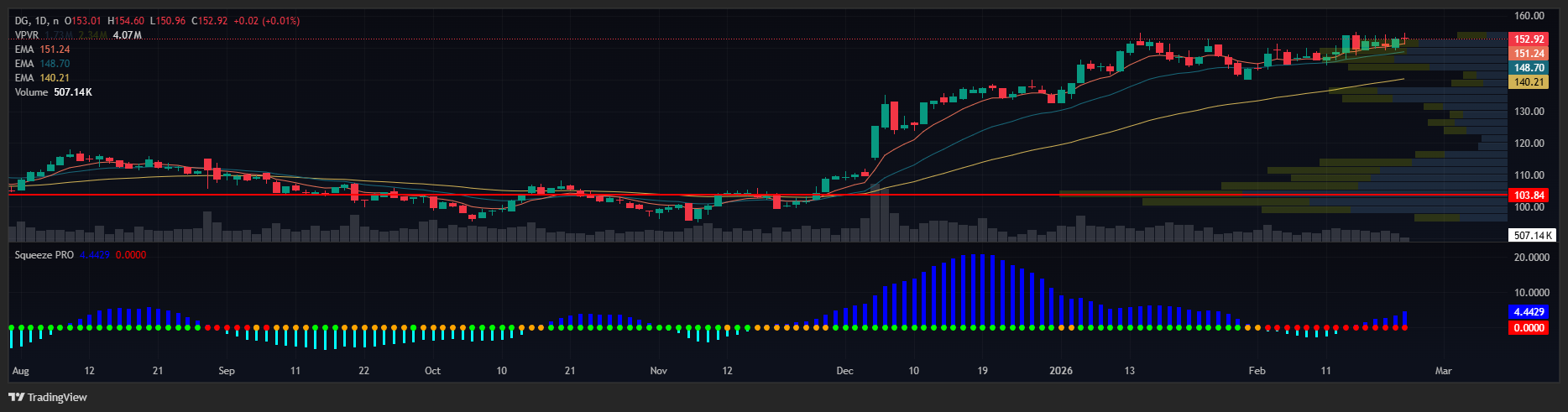Click the 22 date label on time axis

[x=363, y=371]
